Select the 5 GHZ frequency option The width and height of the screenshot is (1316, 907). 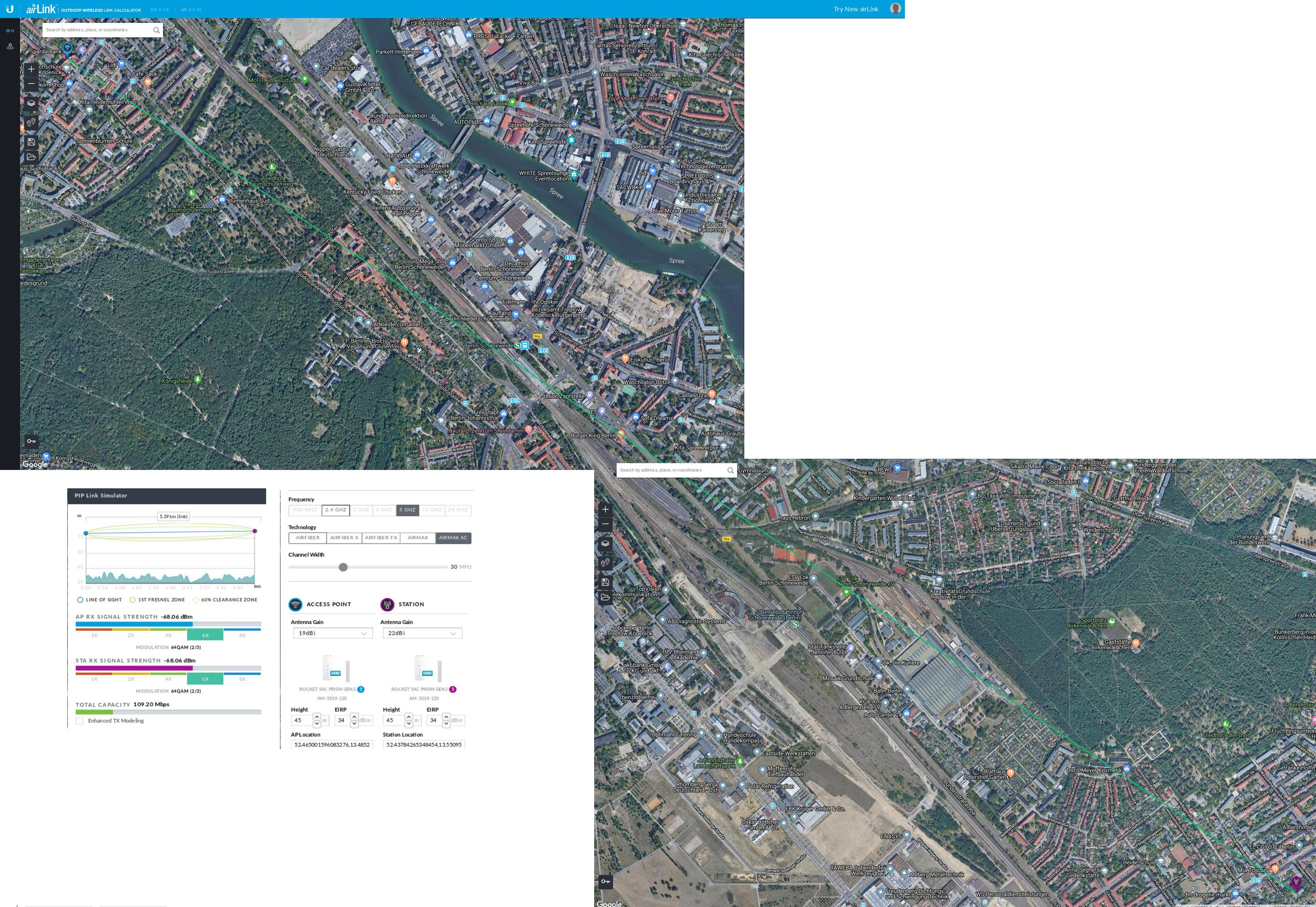407,510
